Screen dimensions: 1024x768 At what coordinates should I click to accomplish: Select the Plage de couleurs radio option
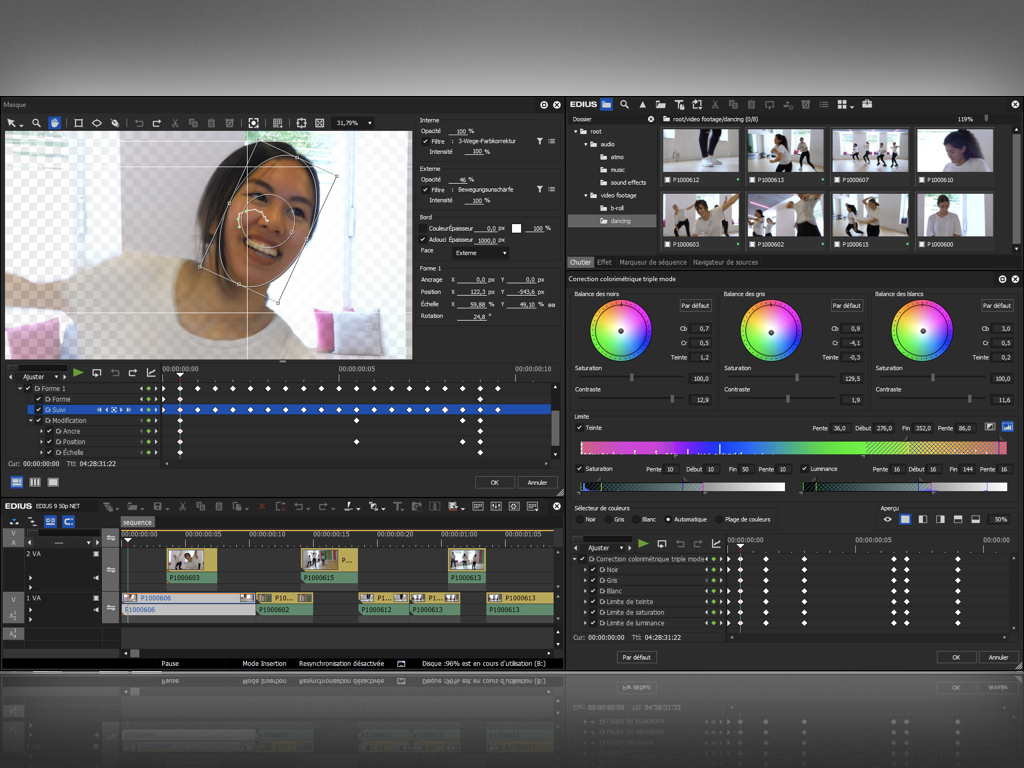tap(720, 520)
